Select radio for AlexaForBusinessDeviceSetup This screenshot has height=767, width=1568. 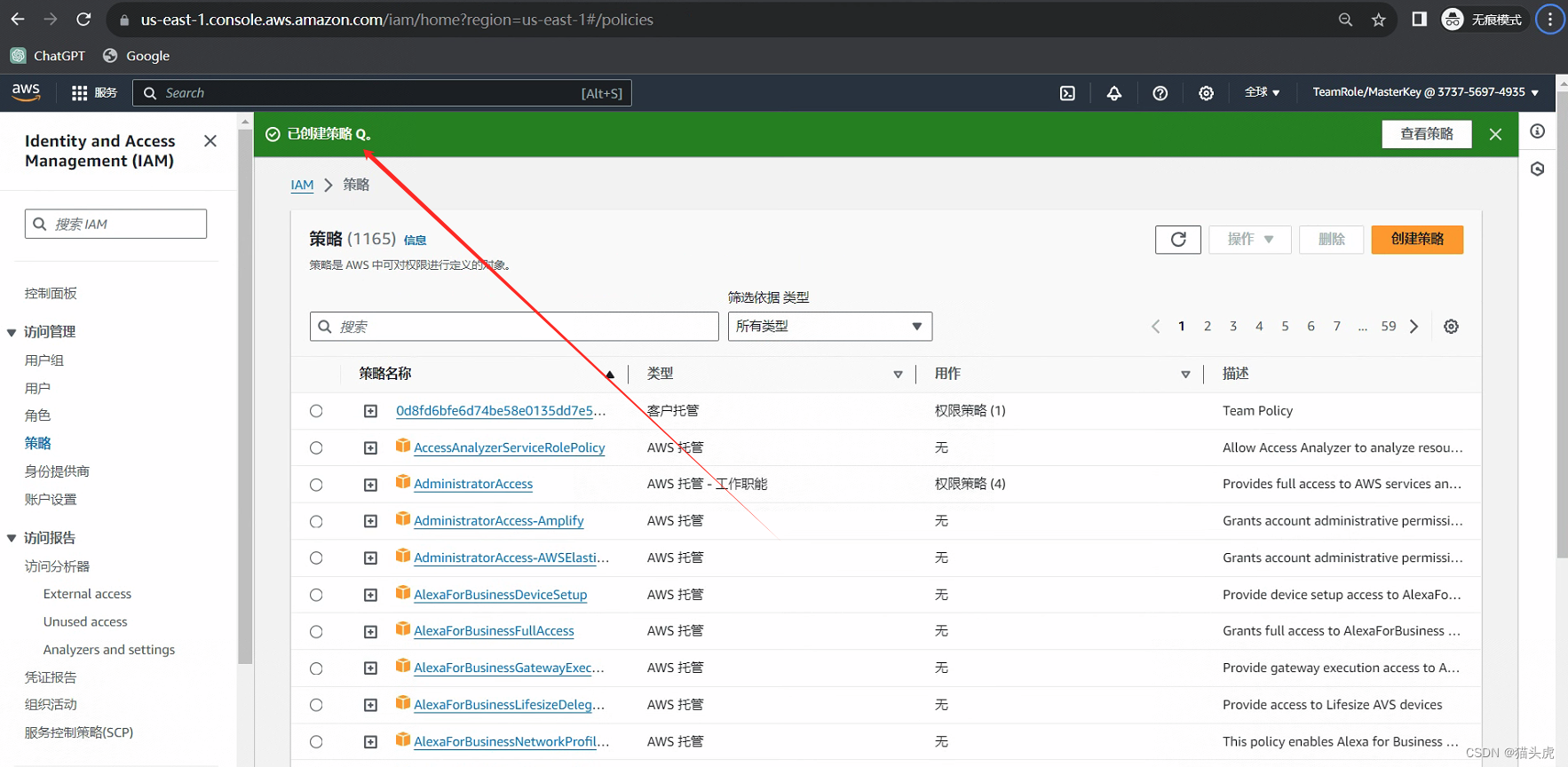316,595
